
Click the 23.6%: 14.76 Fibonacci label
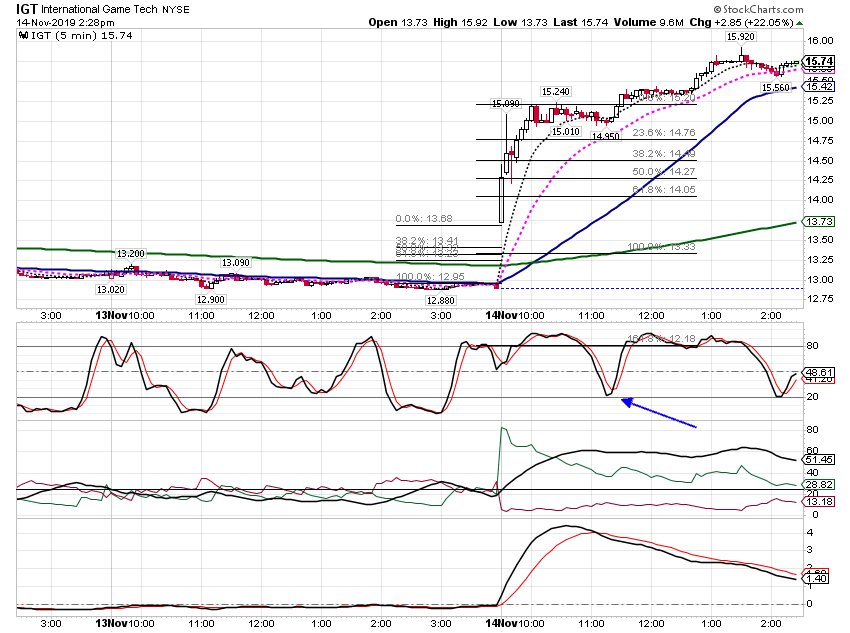(x=664, y=133)
